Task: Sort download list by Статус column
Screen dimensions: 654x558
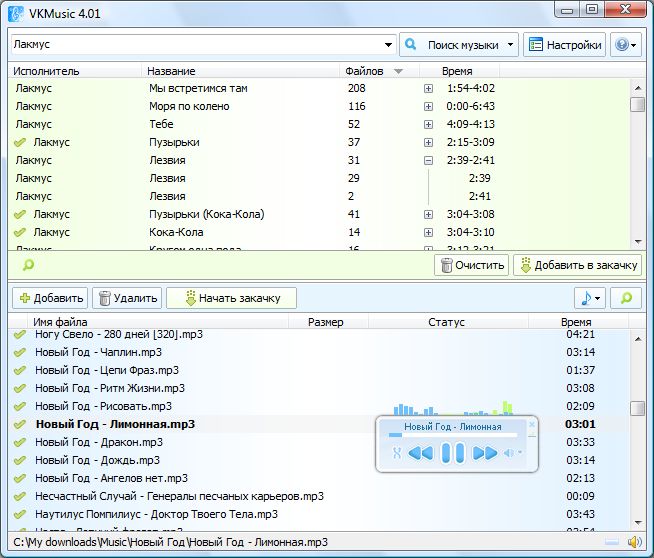Action: pos(446,322)
